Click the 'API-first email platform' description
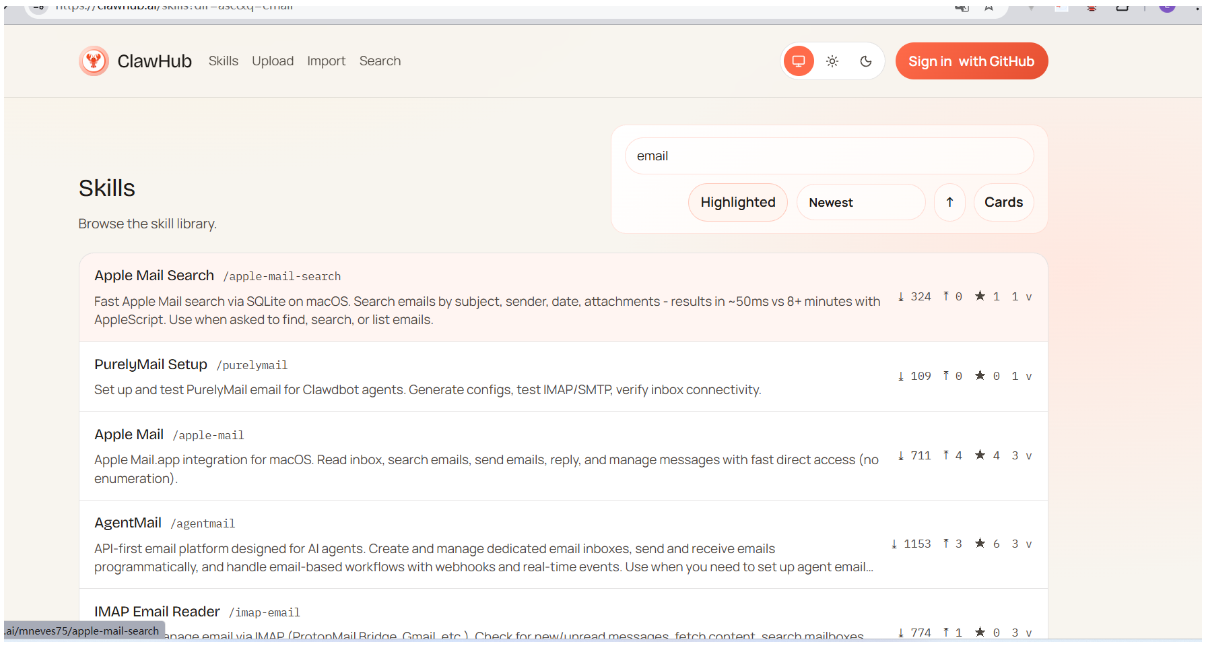 484,558
